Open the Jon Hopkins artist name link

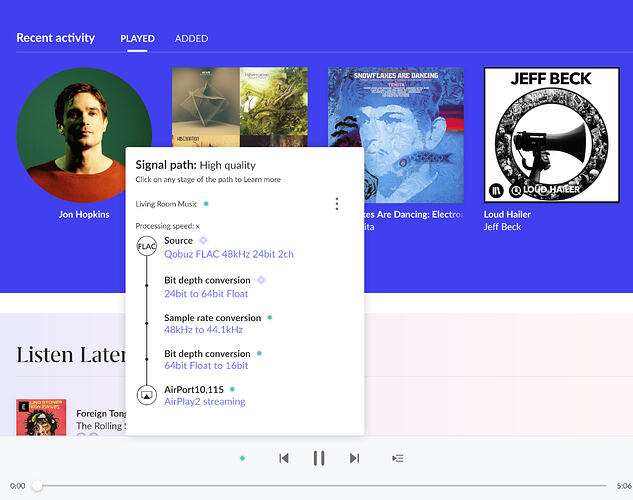tap(84, 214)
